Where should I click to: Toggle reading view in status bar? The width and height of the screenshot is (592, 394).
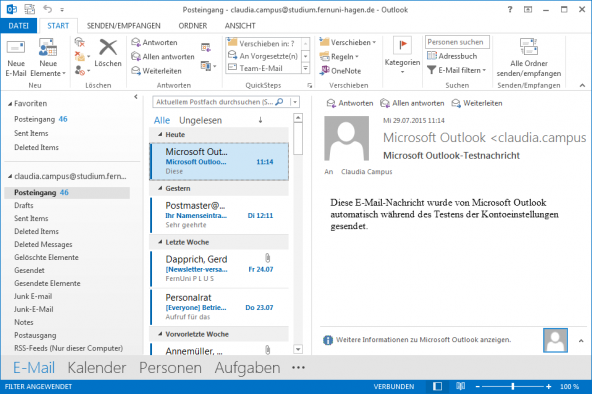pos(460,386)
